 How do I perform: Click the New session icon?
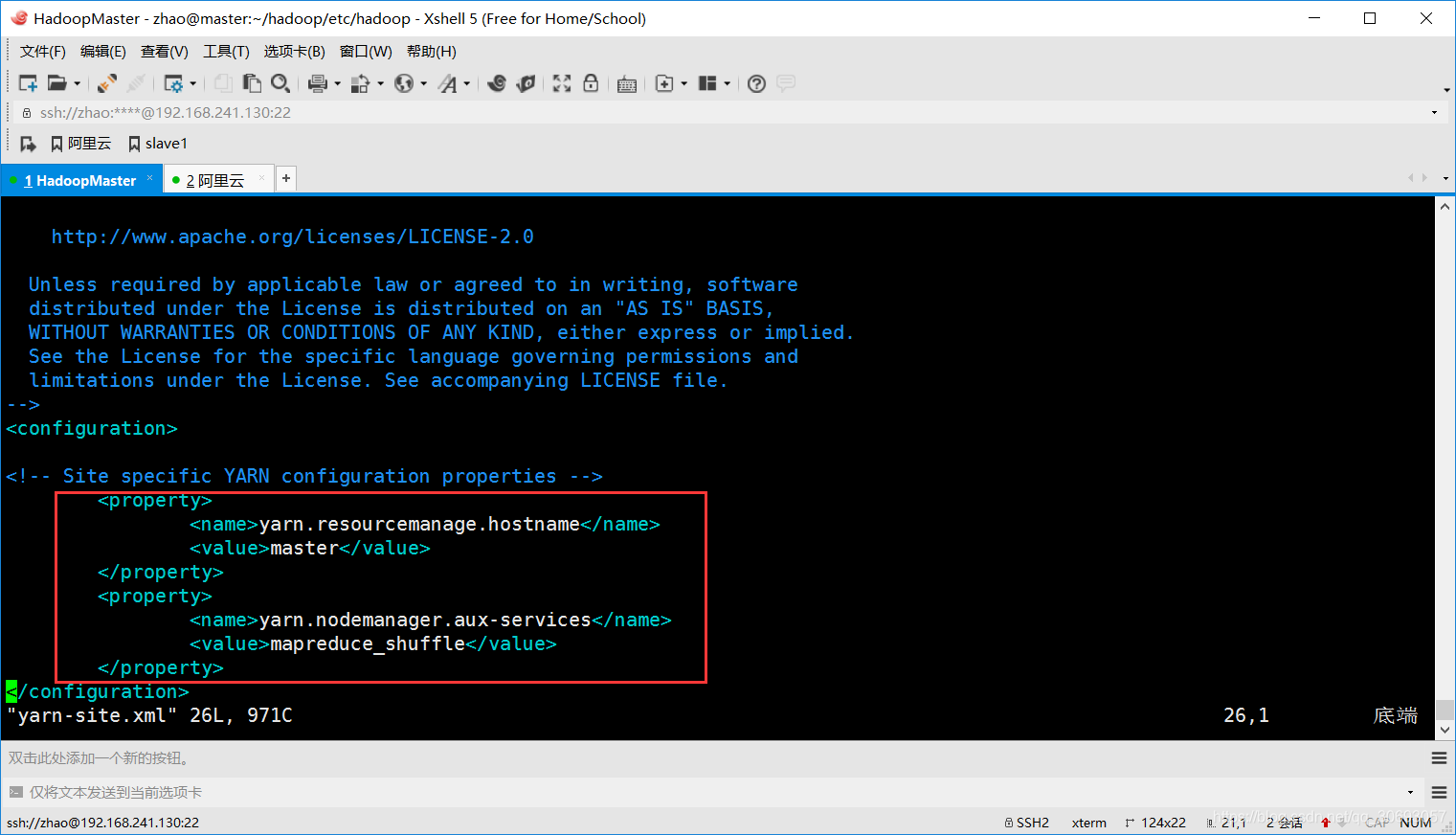(28, 83)
